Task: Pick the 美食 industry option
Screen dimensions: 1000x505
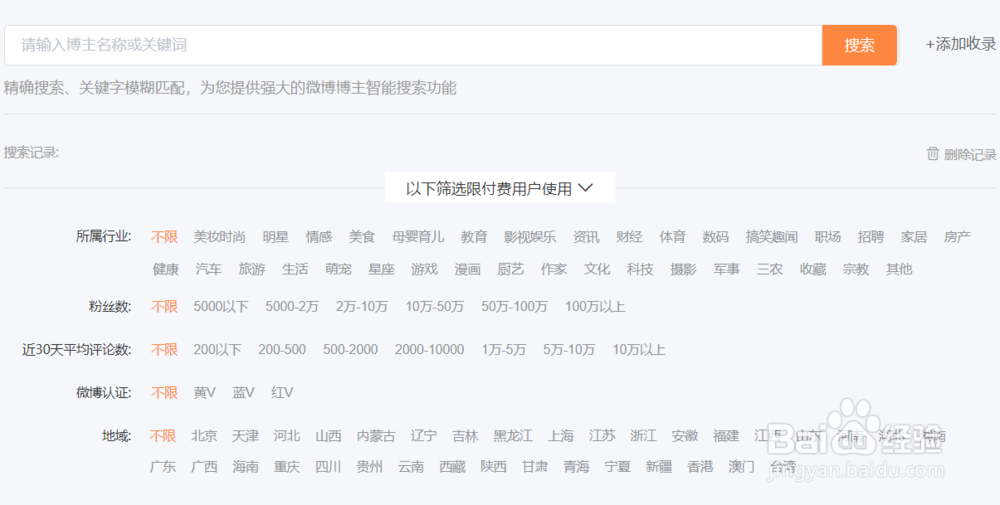Action: 362,237
